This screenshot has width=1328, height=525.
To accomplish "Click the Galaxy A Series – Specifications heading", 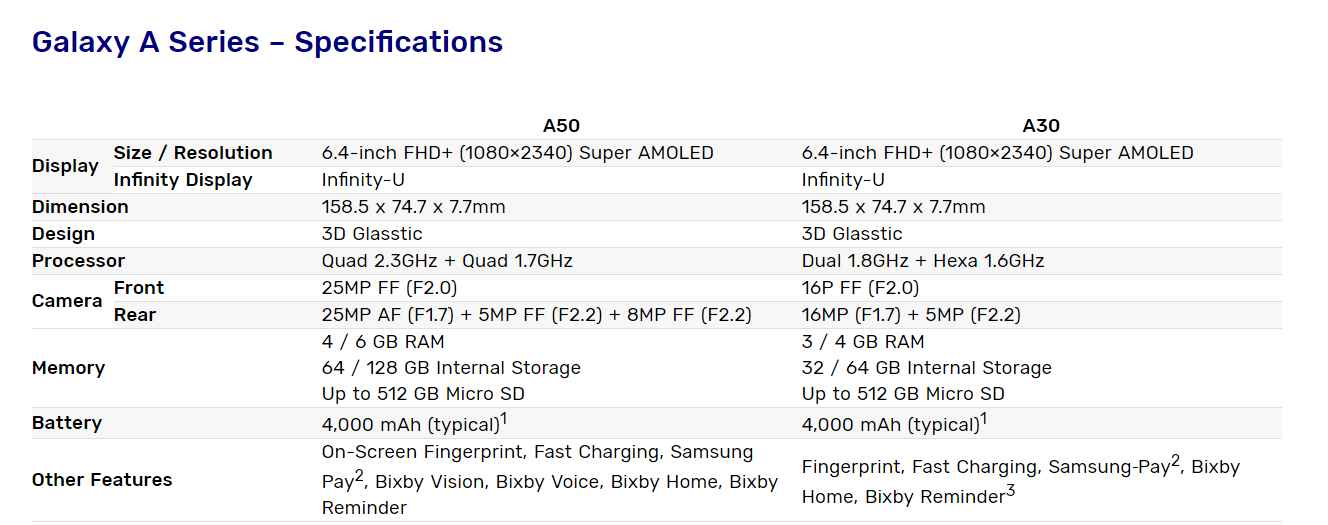I will coord(267,42).
